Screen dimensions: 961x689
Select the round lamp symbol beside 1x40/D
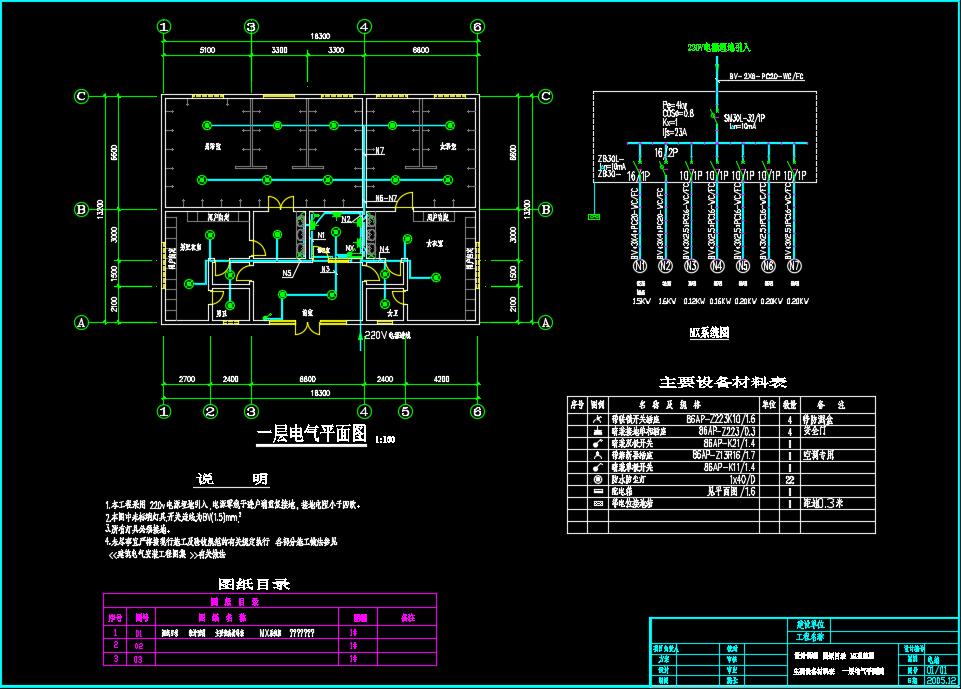(x=598, y=479)
